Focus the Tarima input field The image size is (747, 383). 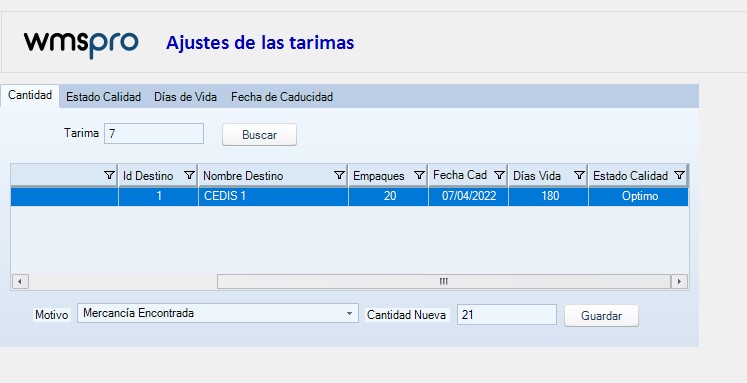tap(154, 133)
